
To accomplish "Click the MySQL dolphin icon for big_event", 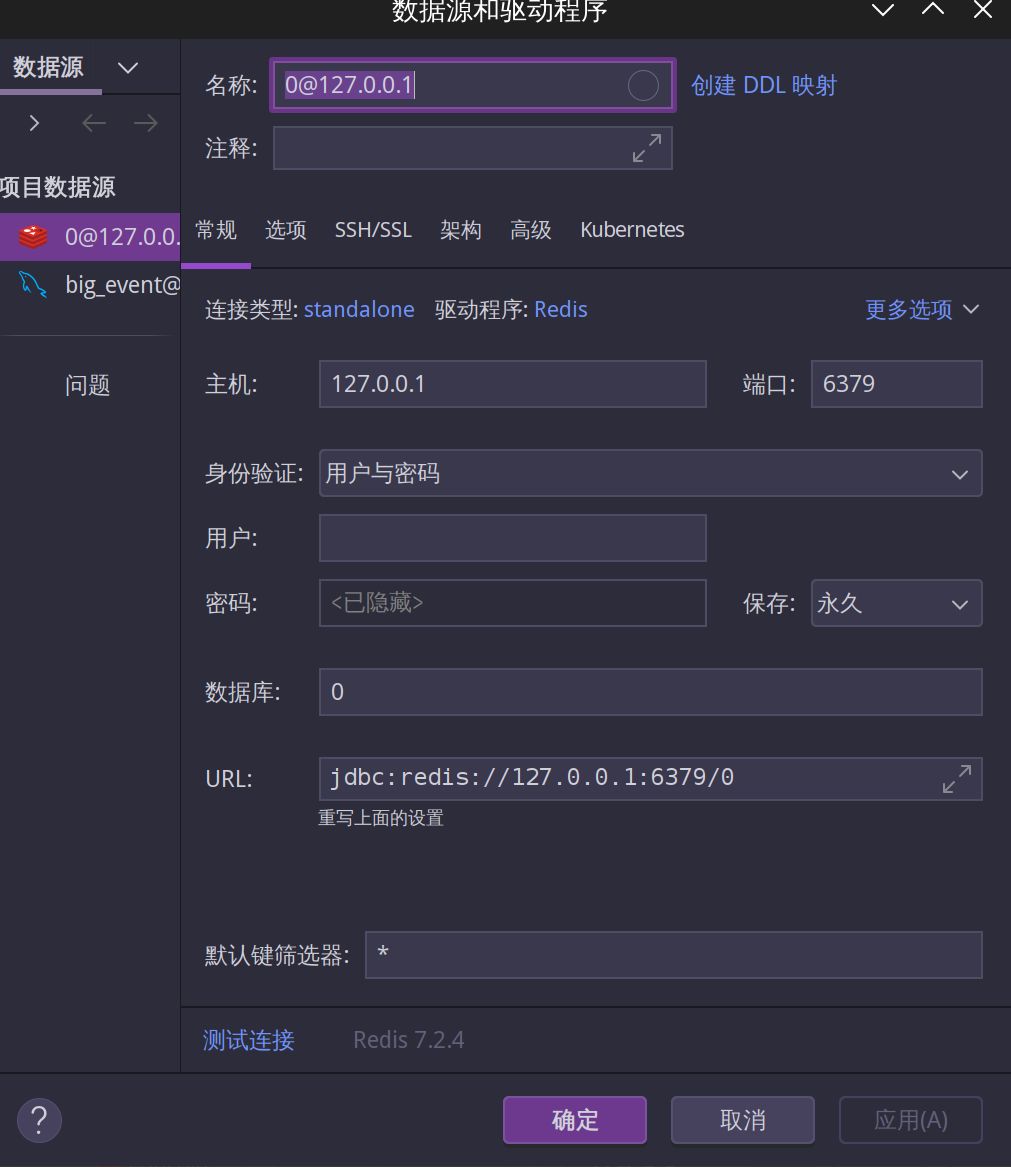I will tap(33, 285).
